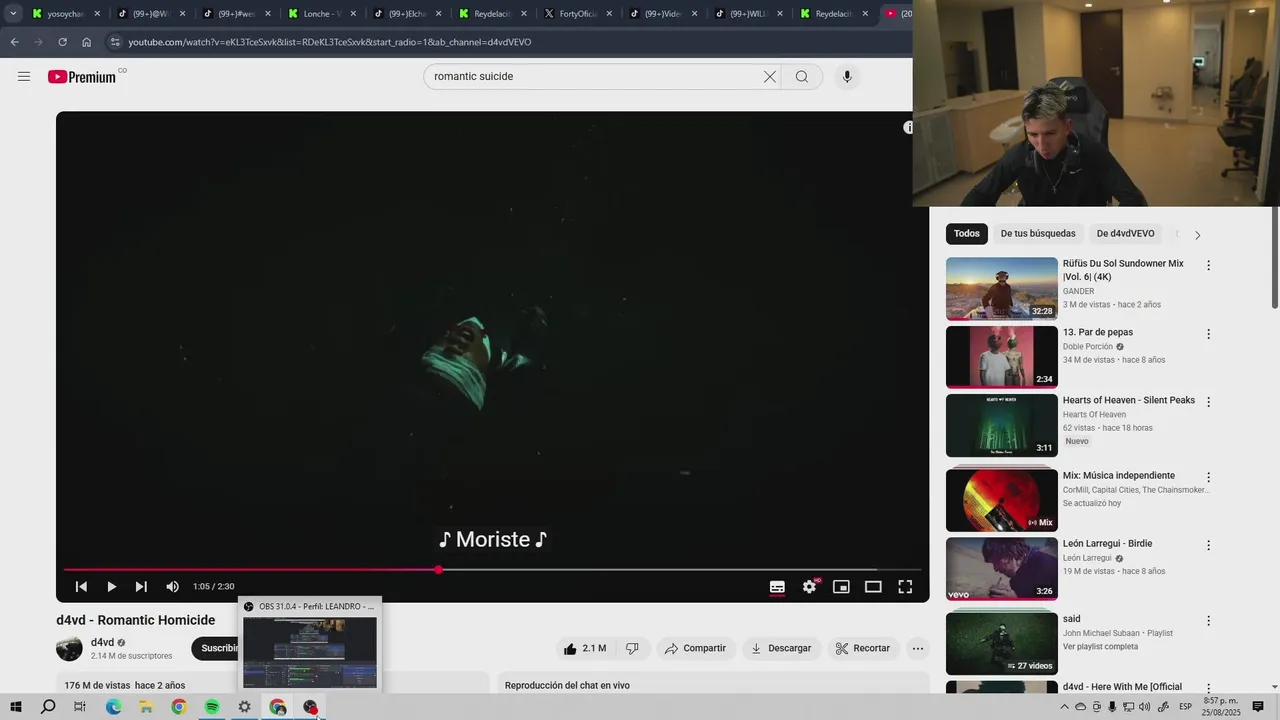This screenshot has height=720, width=1280.
Task: Open options for 13. Par de pepas
Action: pyautogui.click(x=1208, y=334)
